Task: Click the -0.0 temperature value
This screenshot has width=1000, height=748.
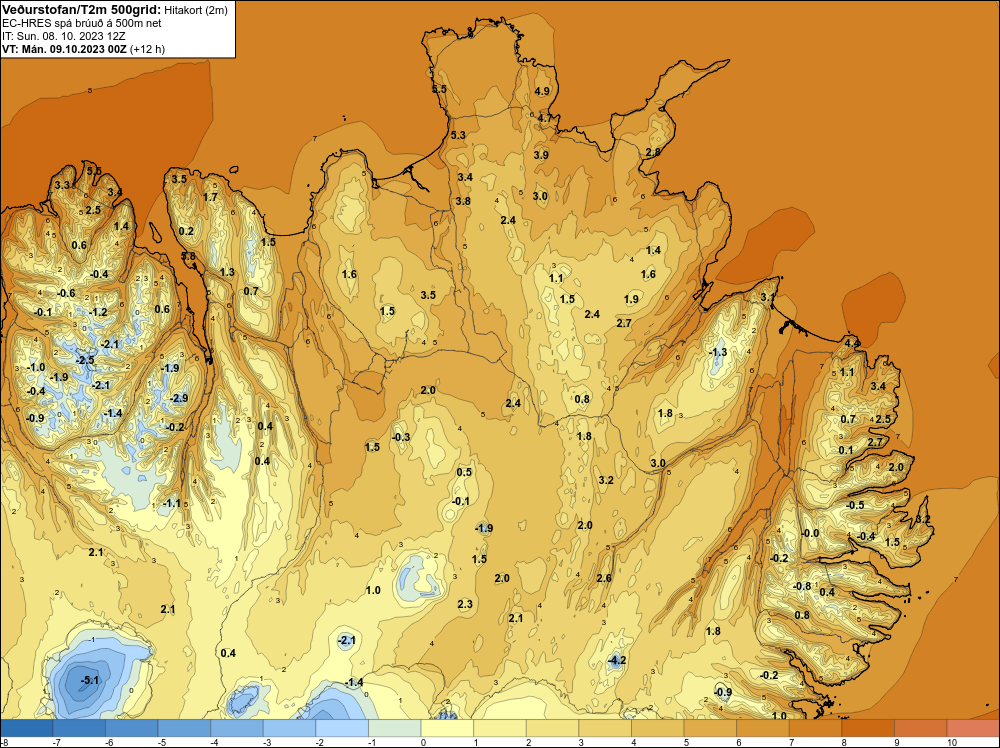Action: tap(809, 533)
